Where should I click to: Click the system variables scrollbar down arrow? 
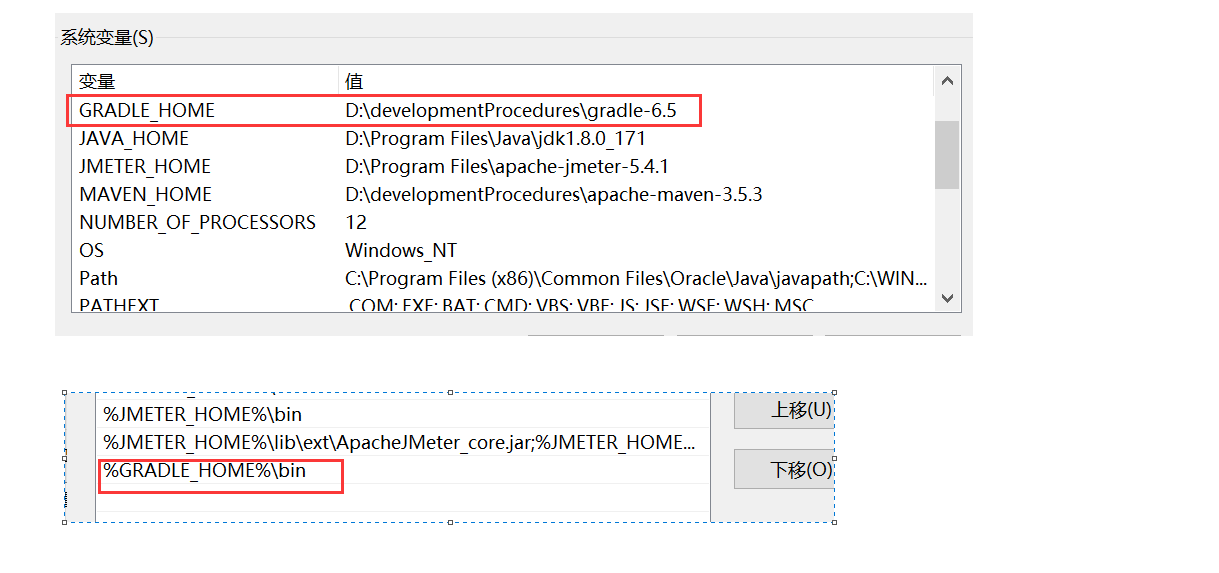coord(947,298)
